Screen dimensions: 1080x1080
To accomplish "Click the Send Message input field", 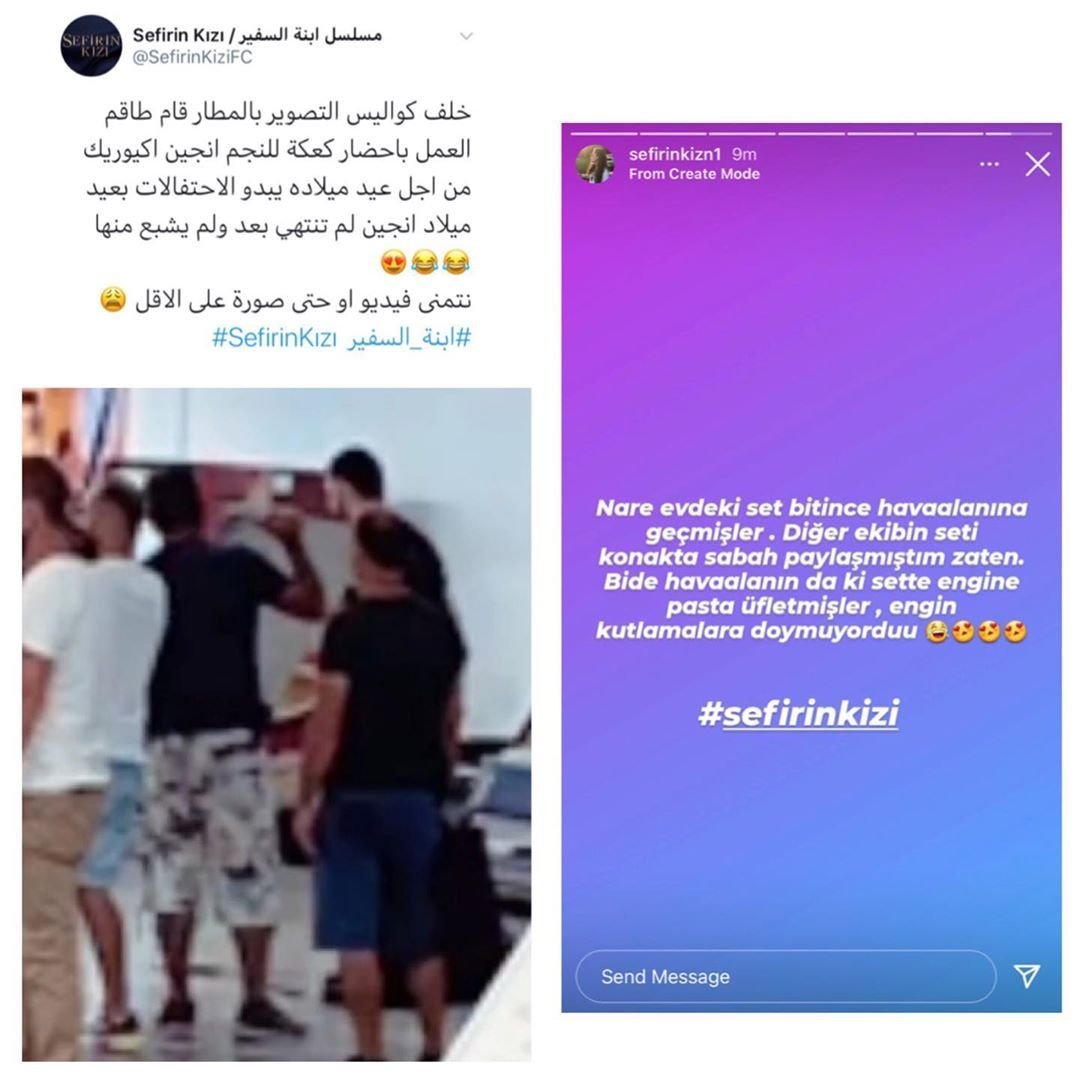I will pos(785,976).
